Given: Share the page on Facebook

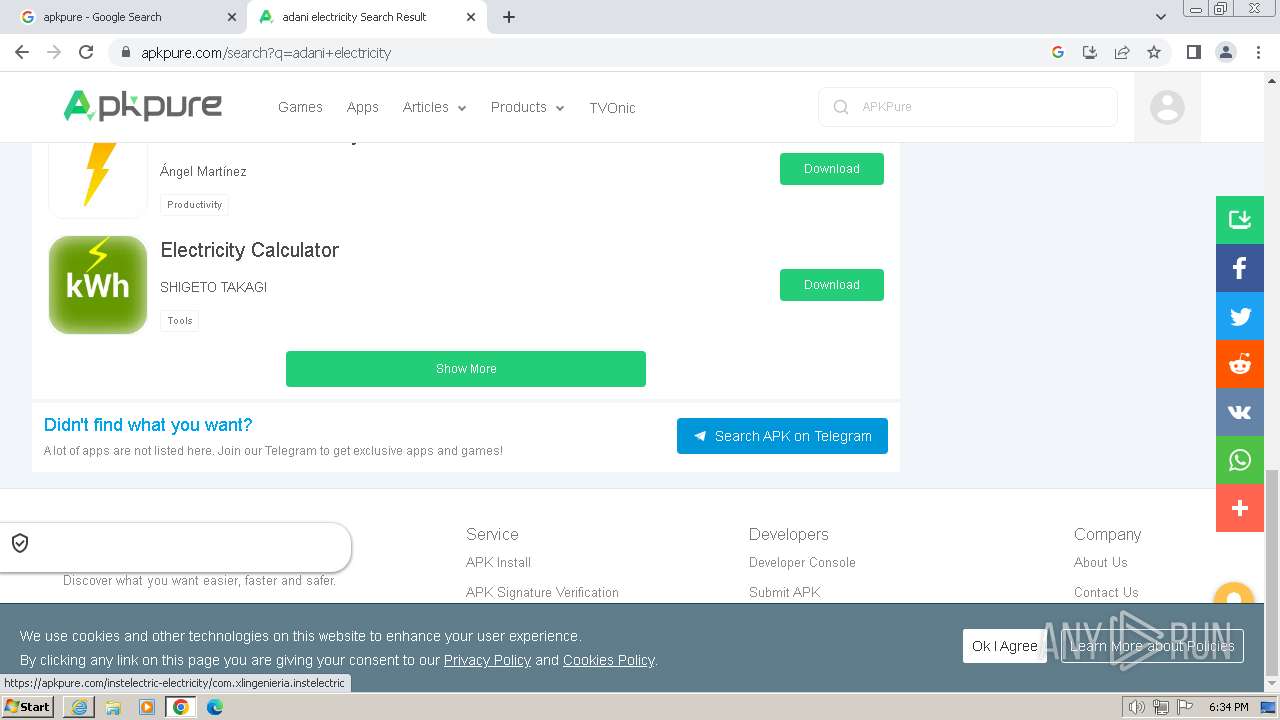Looking at the screenshot, I should coord(1240,268).
